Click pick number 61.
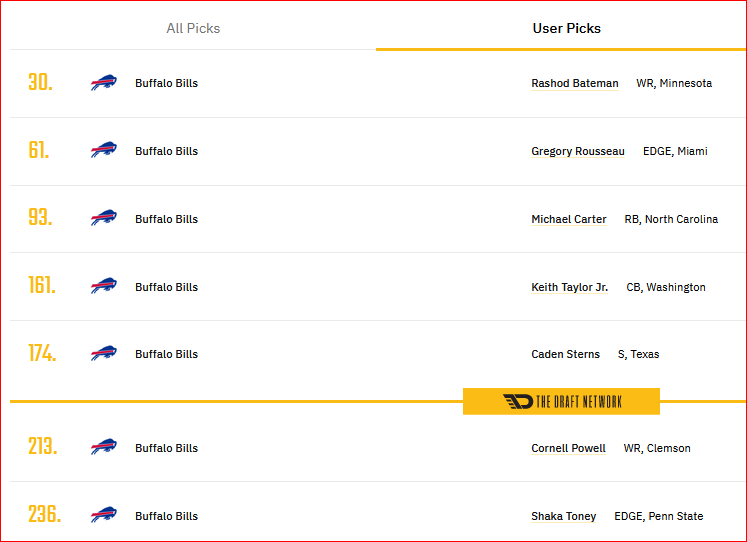 click(39, 150)
